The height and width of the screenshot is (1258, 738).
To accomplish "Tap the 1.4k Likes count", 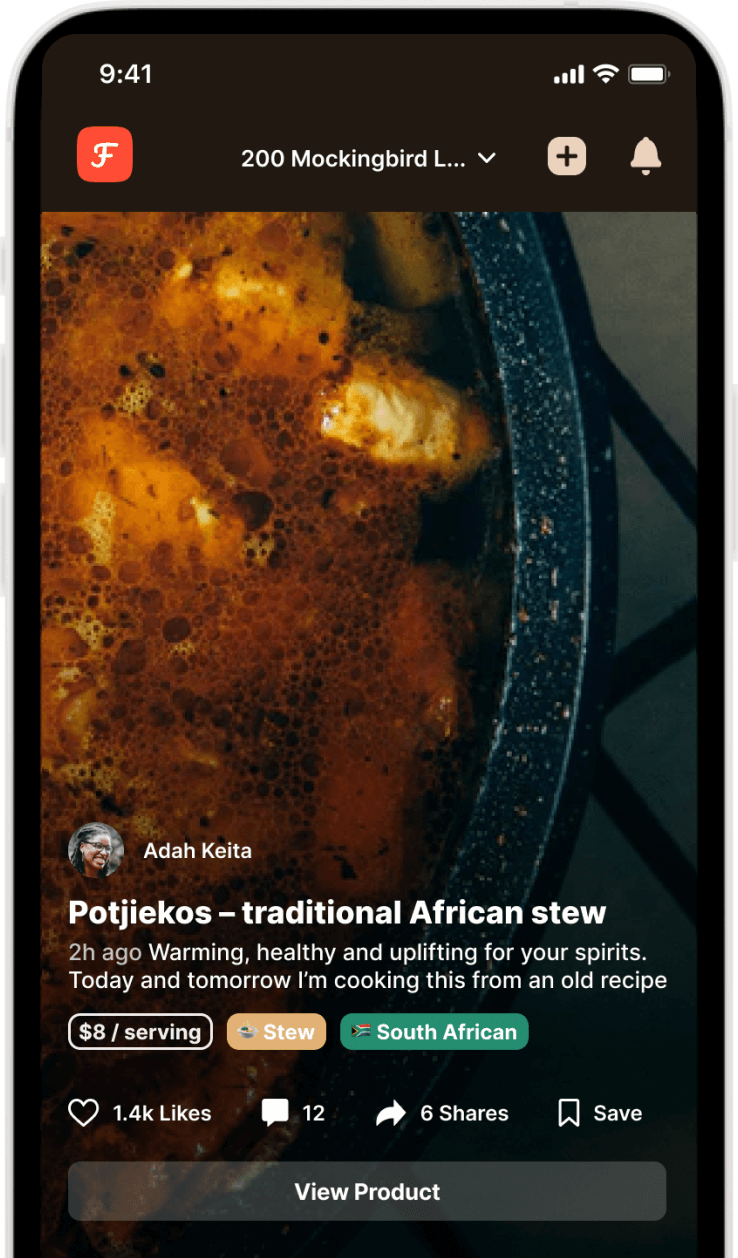I will [x=162, y=1113].
